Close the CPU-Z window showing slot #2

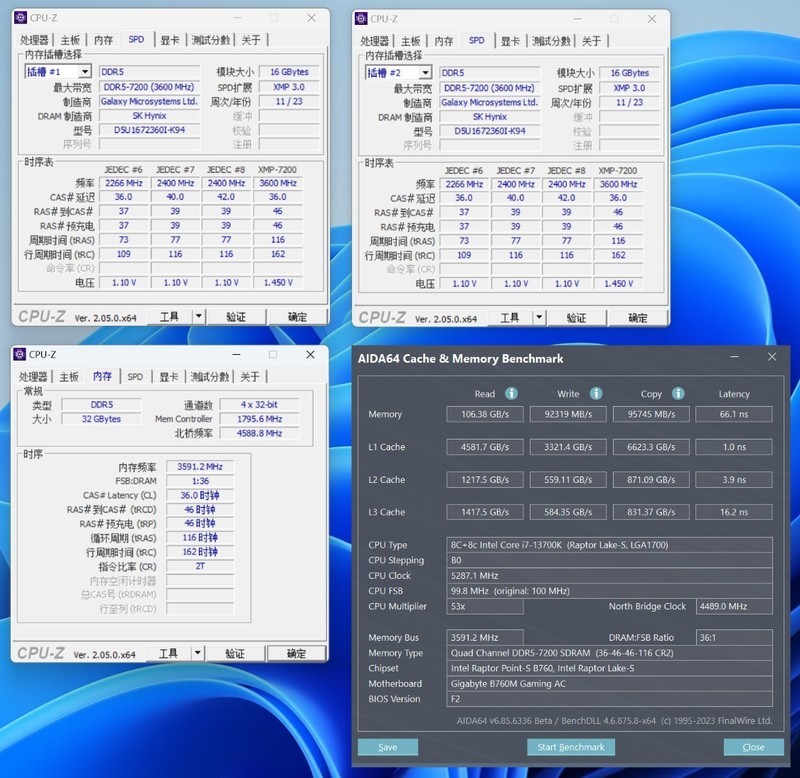pos(653,18)
